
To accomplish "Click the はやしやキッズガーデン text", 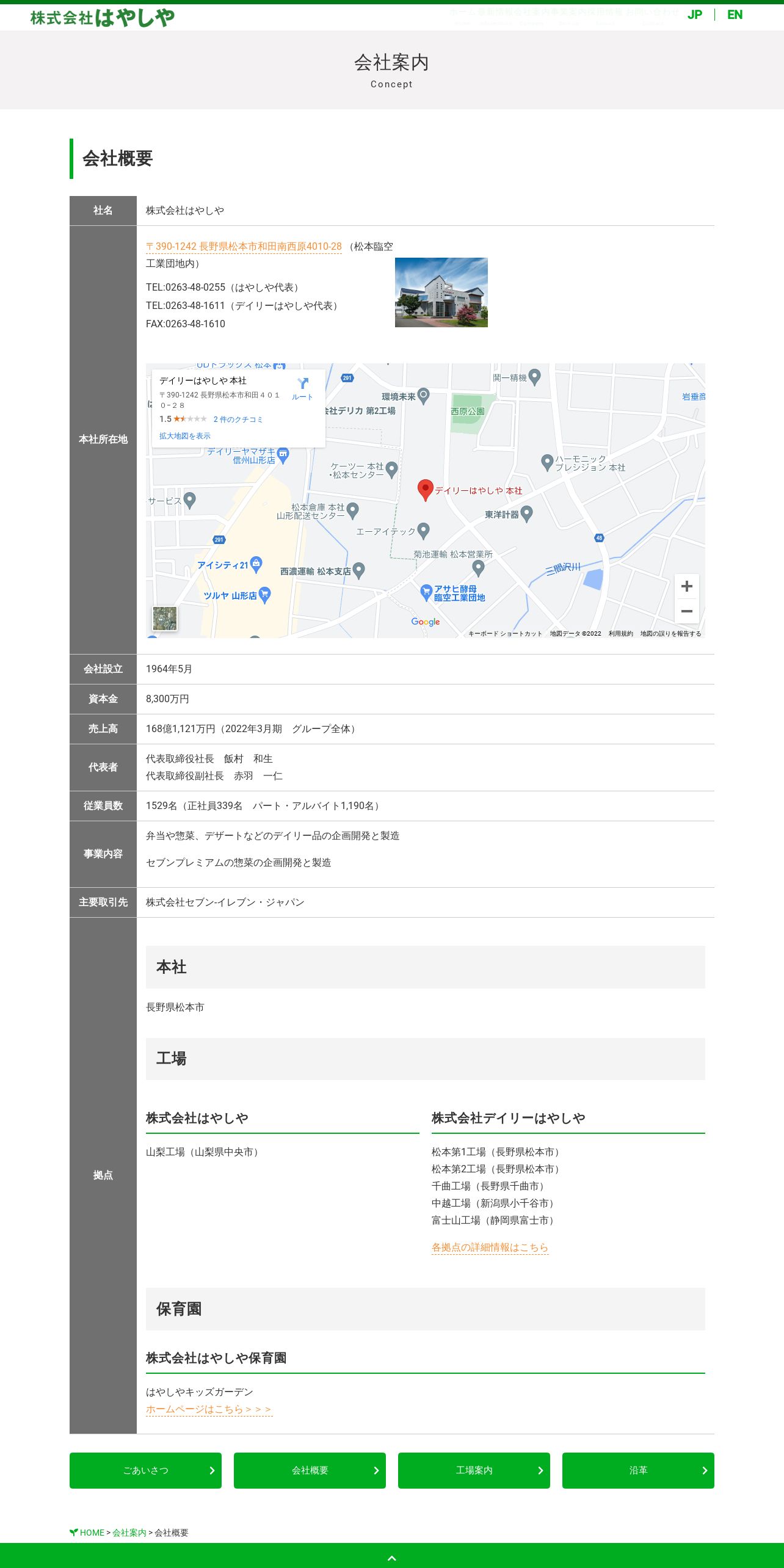I will [200, 1392].
